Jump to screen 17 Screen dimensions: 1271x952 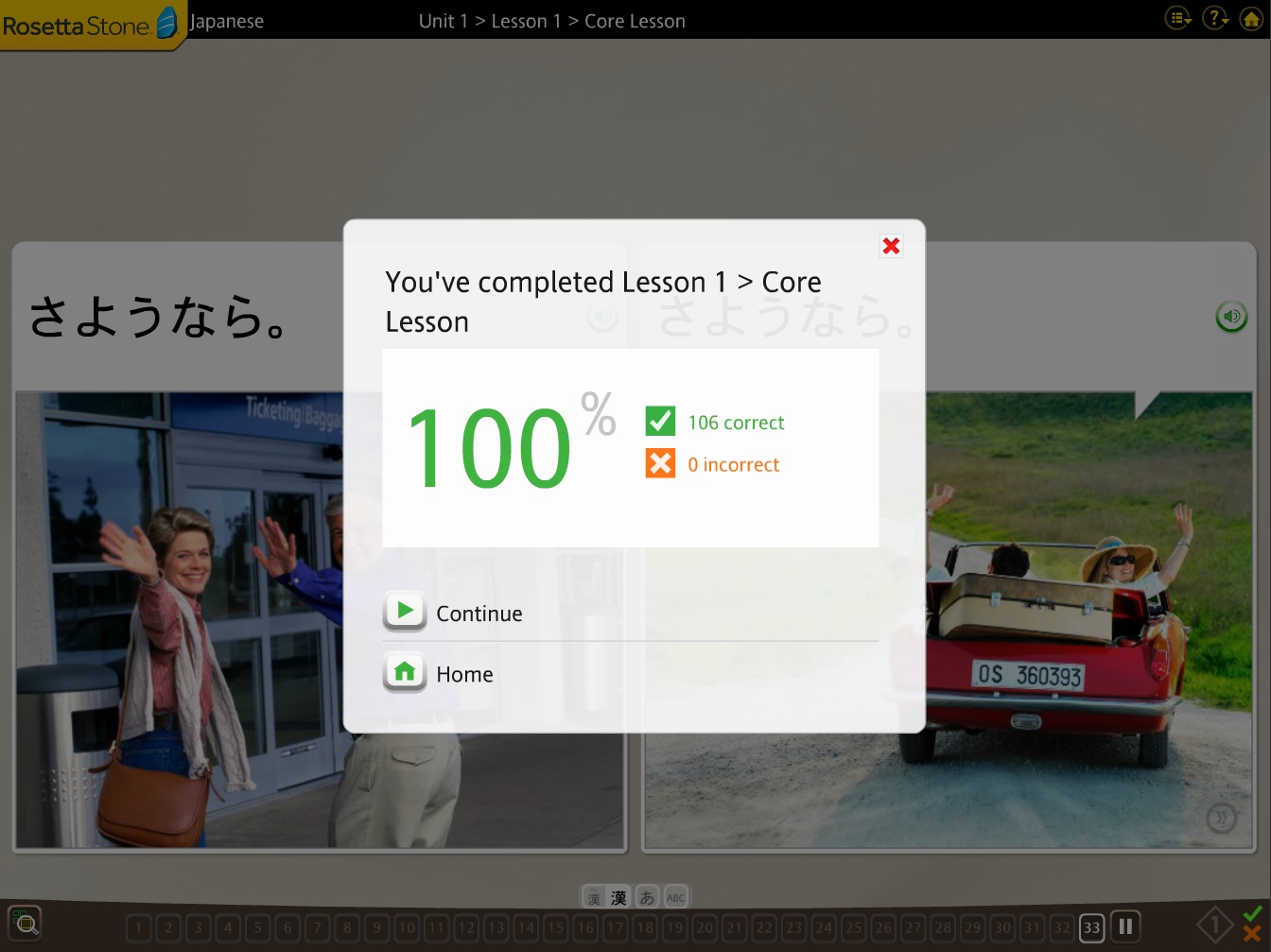coord(615,927)
